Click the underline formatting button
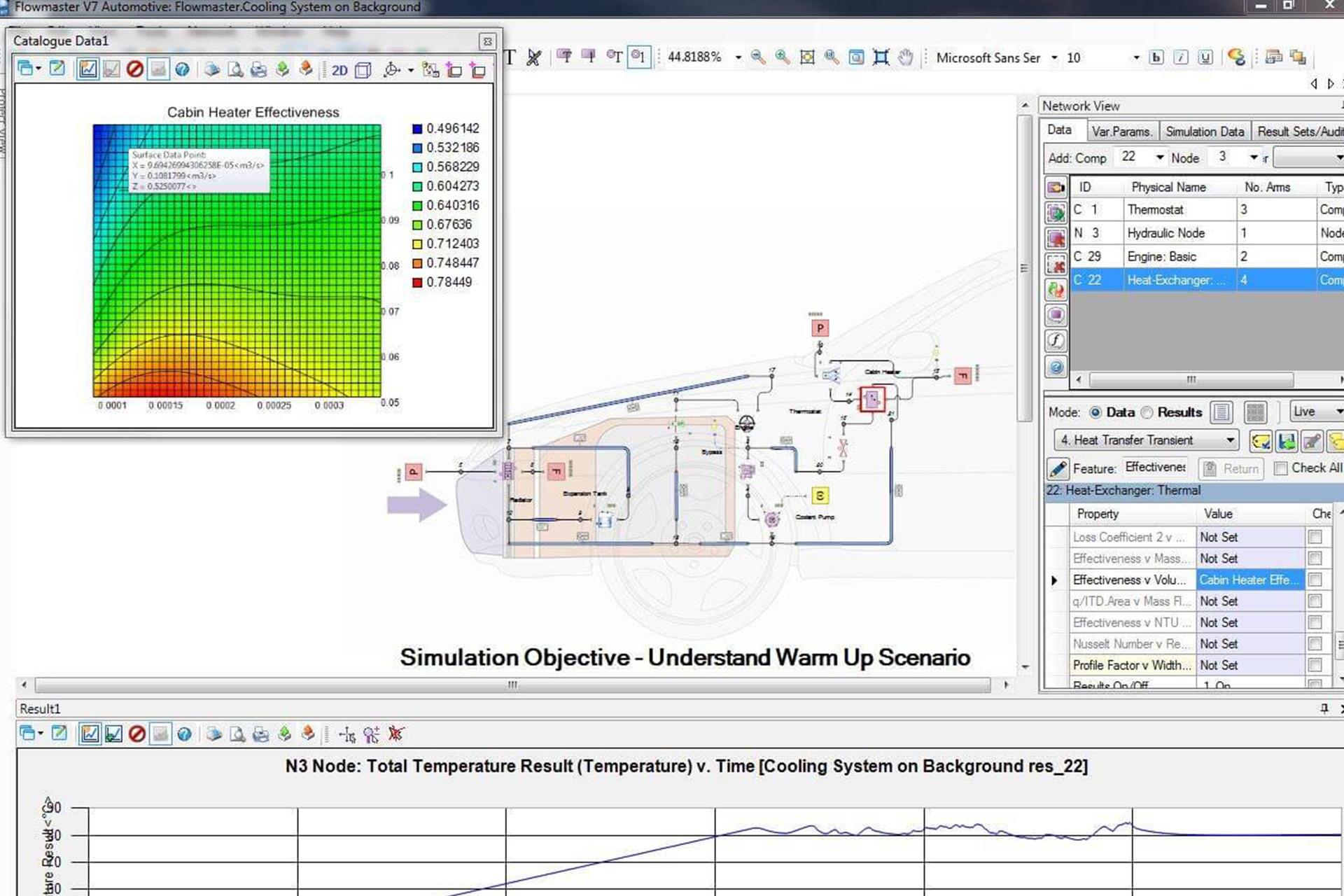Screen dimensions: 1344x896 point(1205,57)
